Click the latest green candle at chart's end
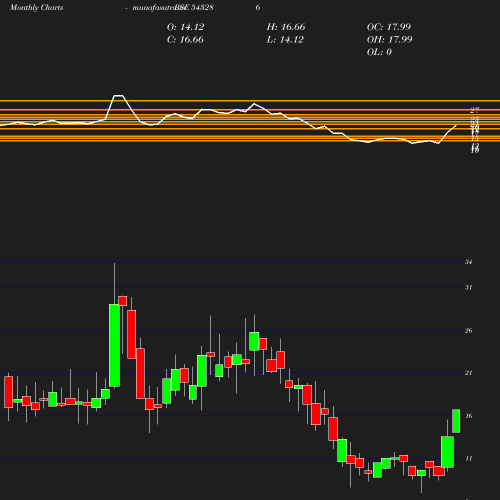Screen dimensions: 500x500 [x=456, y=421]
